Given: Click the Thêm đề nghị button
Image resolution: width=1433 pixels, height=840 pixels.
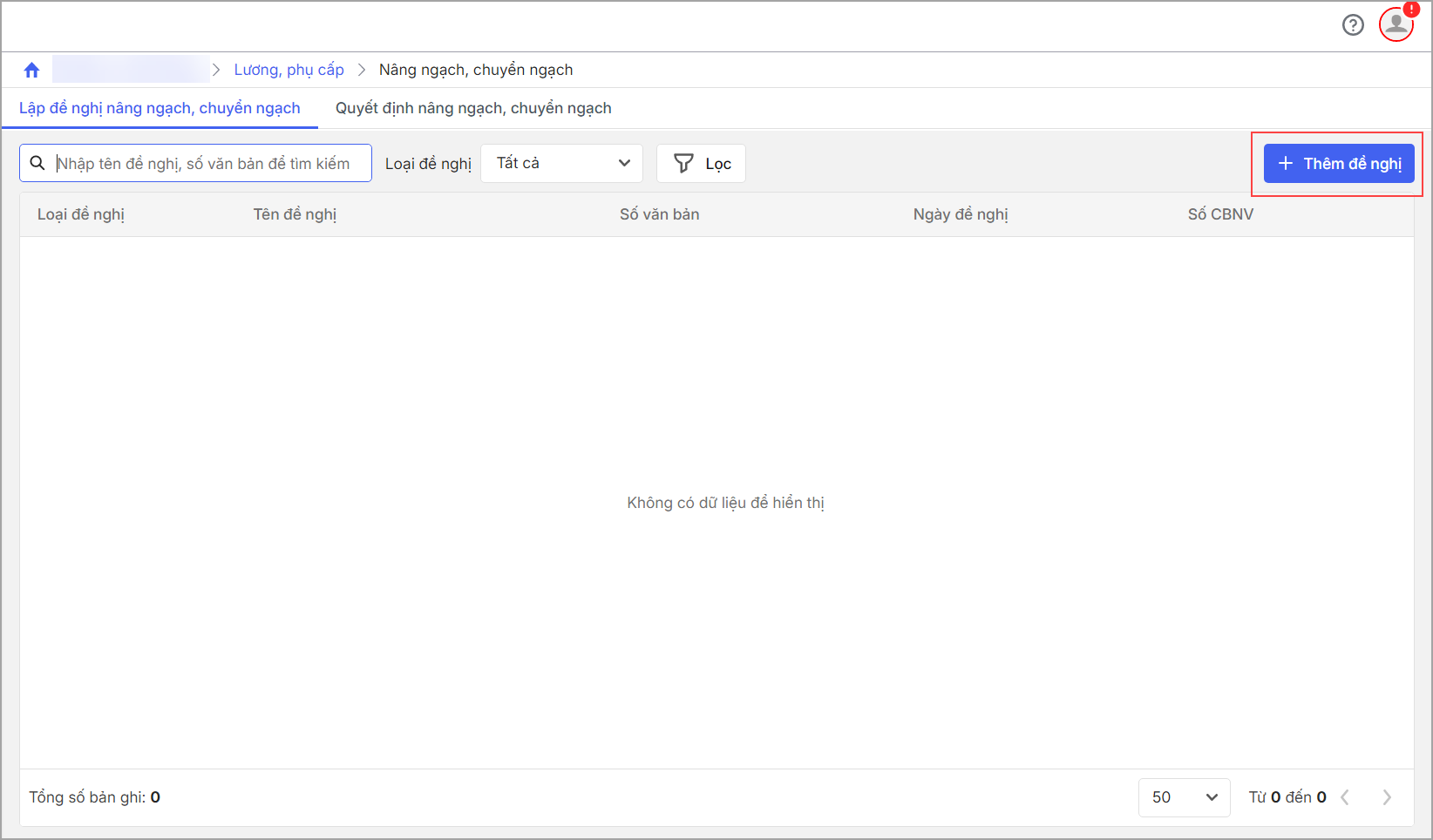Looking at the screenshot, I should [x=1339, y=164].
